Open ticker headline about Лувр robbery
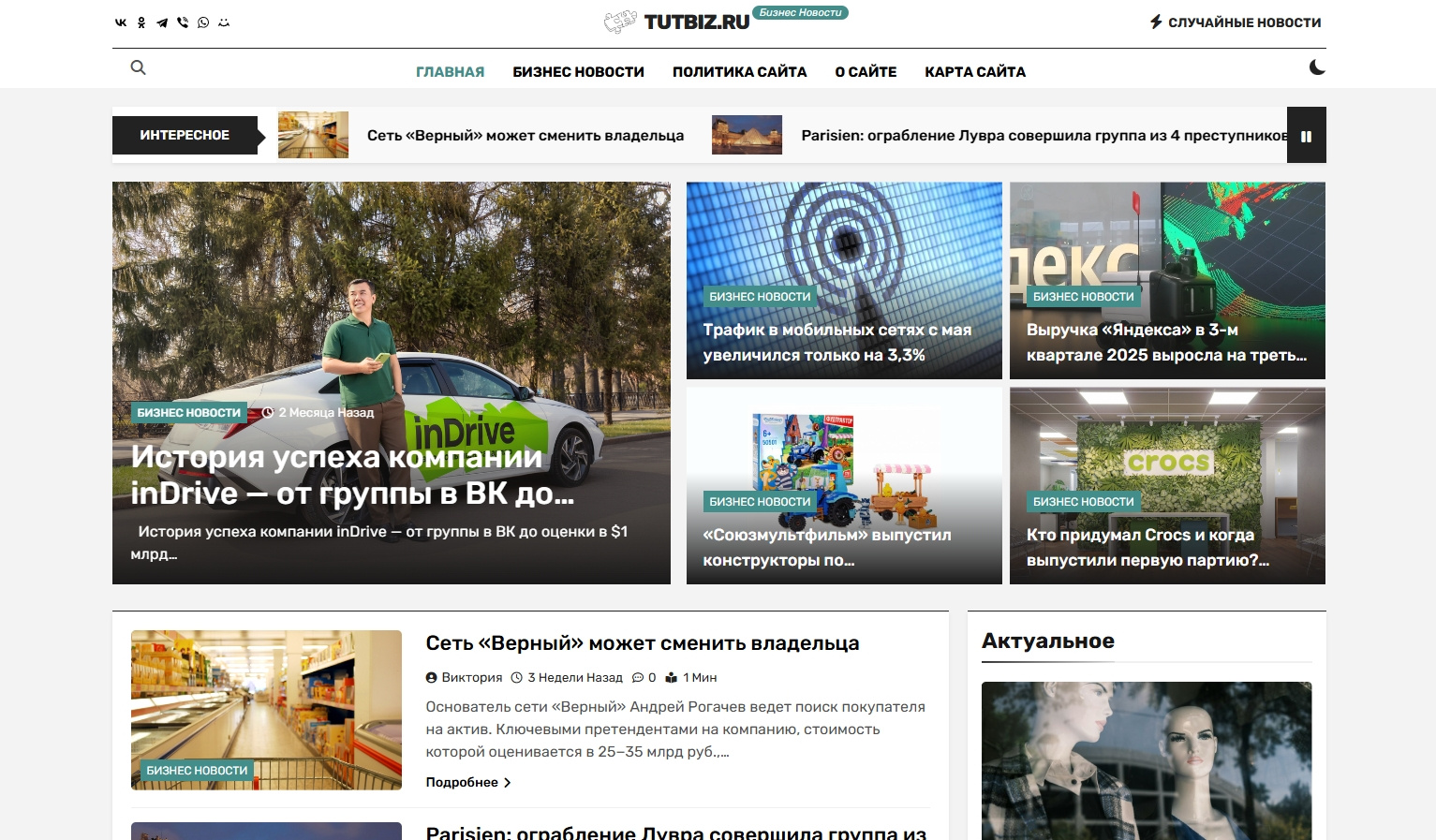 click(x=1044, y=136)
